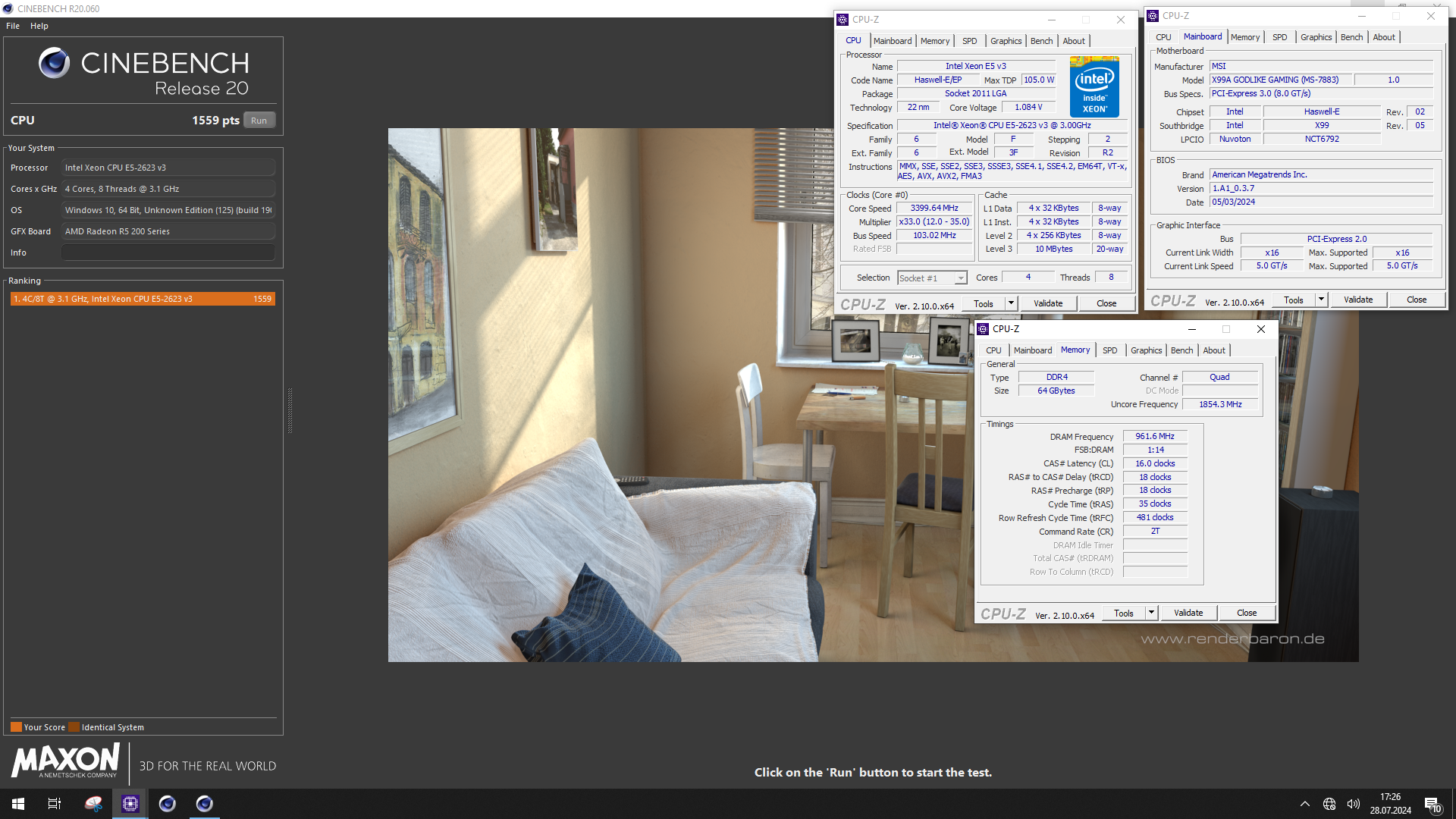Switch to Bench tab in CPU window
The width and height of the screenshot is (1456, 819).
1041,41
